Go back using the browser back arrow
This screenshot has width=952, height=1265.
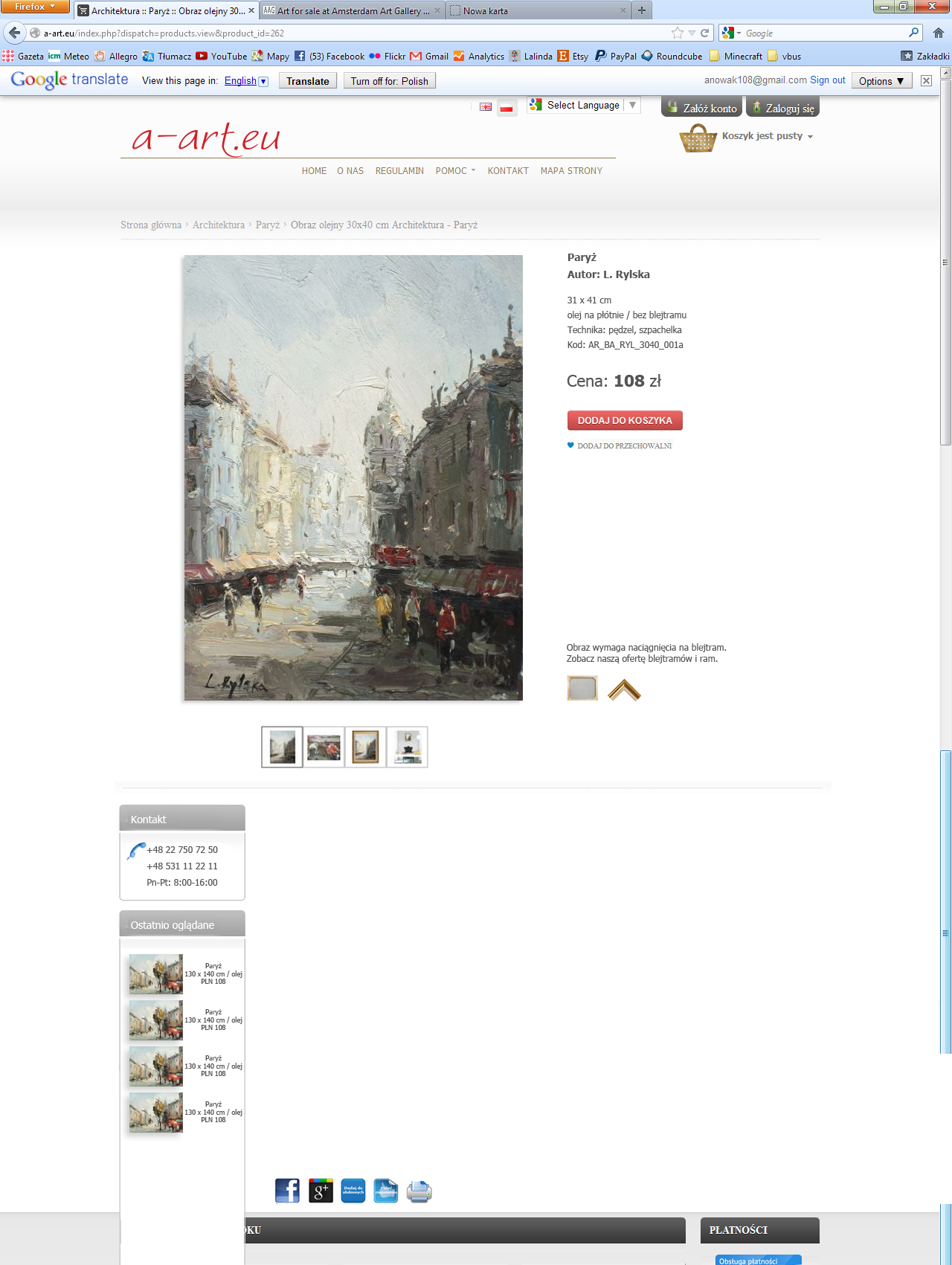pos(14,33)
